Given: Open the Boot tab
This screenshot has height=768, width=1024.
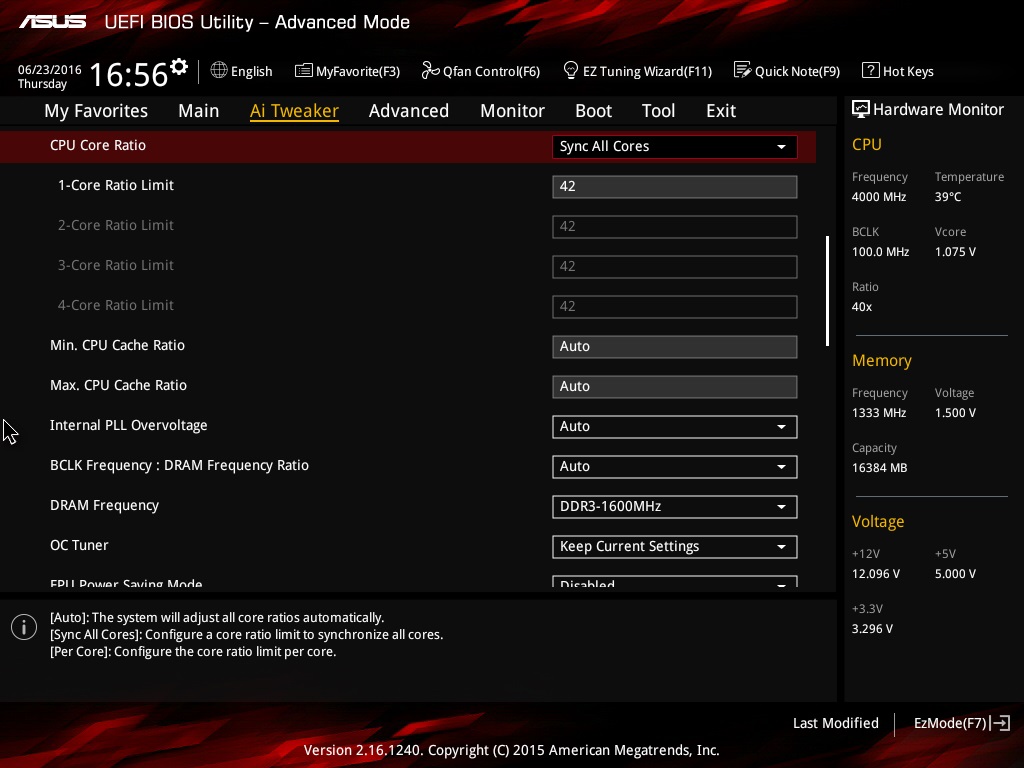Looking at the screenshot, I should coord(593,110).
